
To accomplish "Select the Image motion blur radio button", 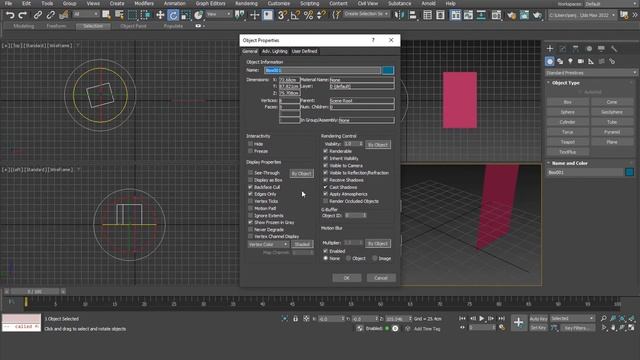I will [374, 258].
